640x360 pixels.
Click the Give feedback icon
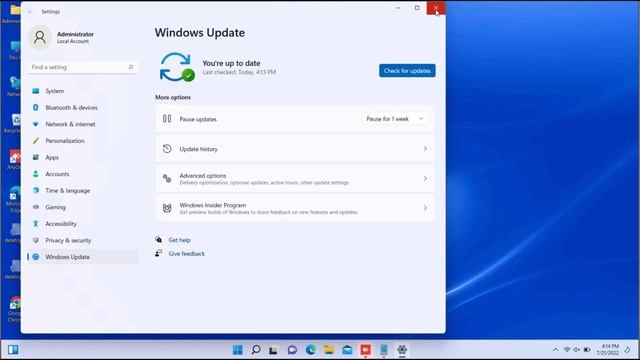click(x=159, y=253)
